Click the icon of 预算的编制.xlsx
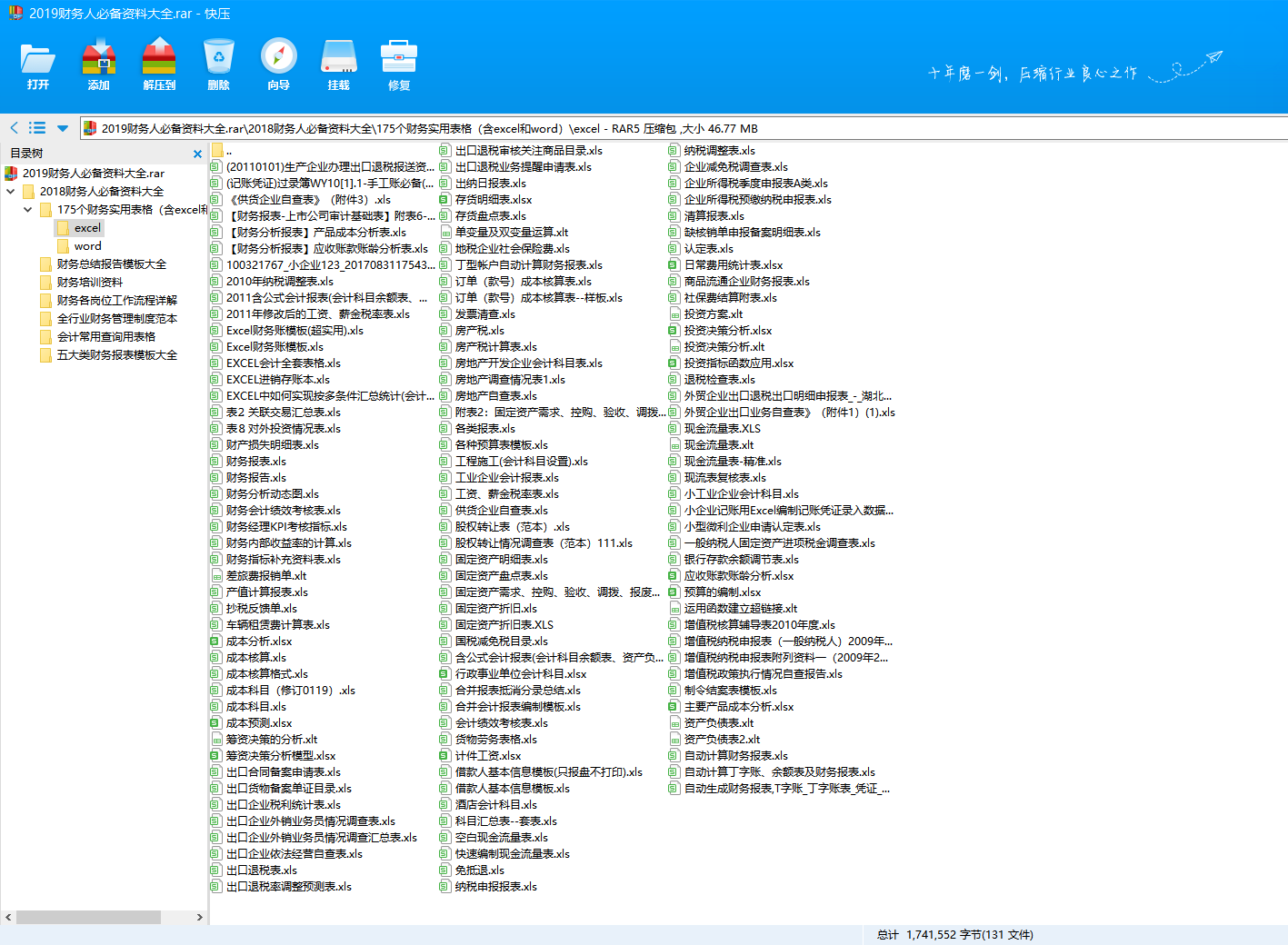The height and width of the screenshot is (945, 1288). click(x=674, y=592)
